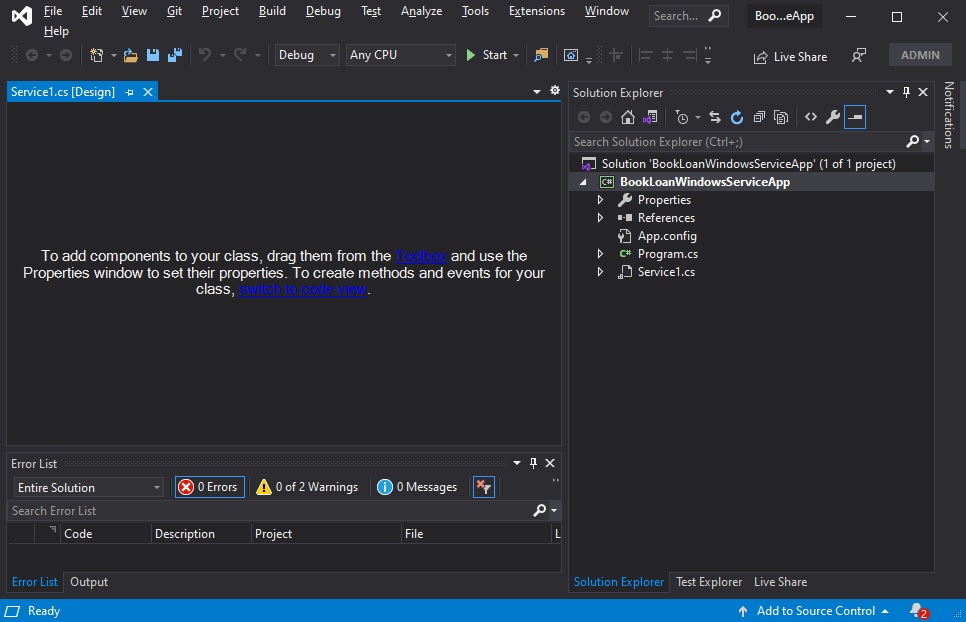This screenshot has width=966, height=622.
Task: Toggle the 0 Messages filter
Action: (417, 487)
